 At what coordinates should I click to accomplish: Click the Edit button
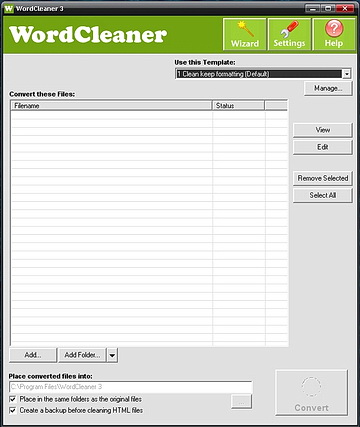(322, 147)
